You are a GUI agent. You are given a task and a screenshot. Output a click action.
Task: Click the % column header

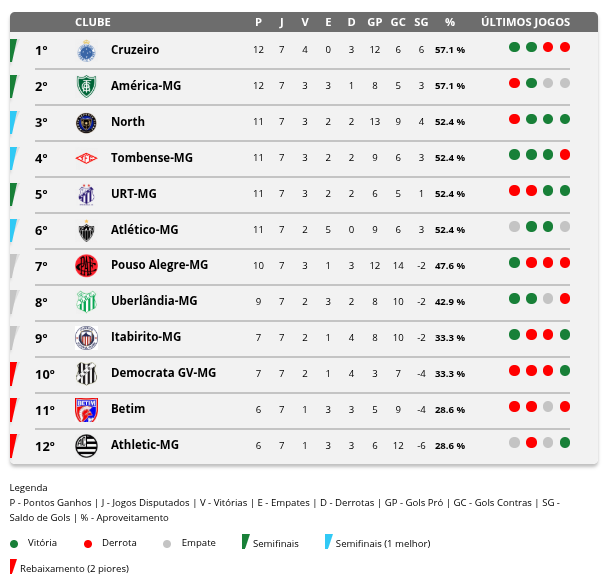tap(450, 22)
